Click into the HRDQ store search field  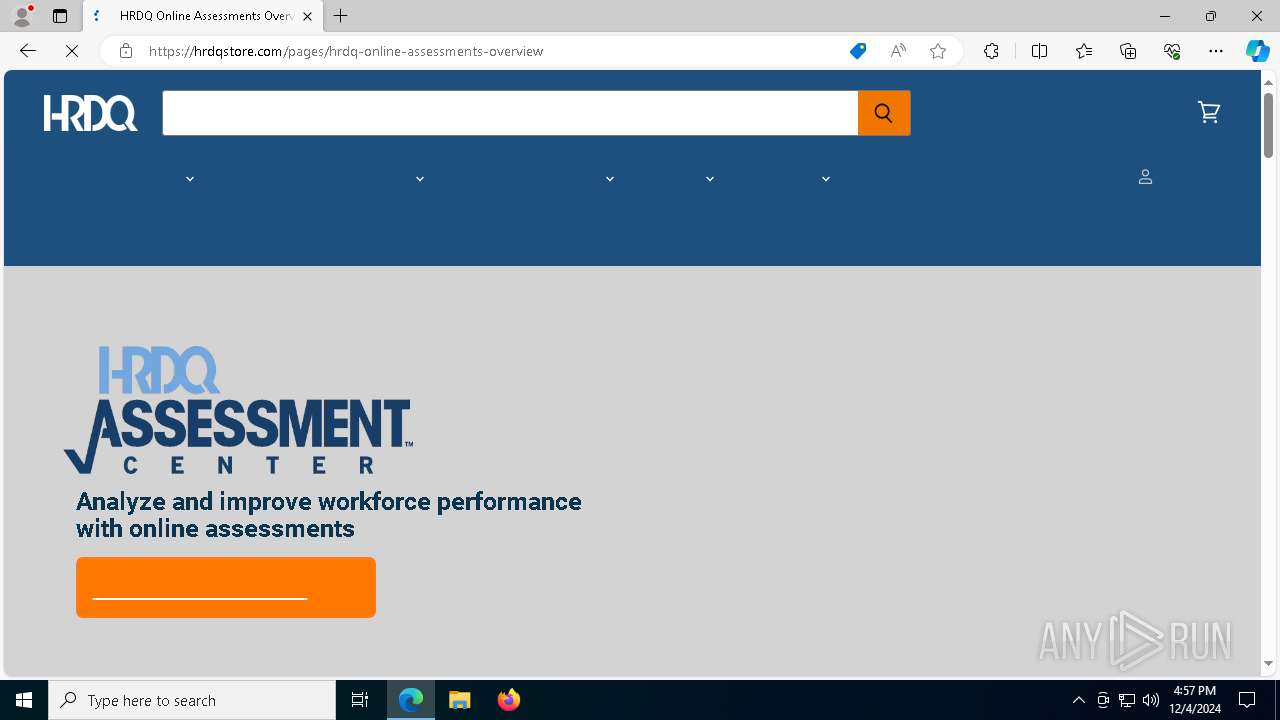510,113
